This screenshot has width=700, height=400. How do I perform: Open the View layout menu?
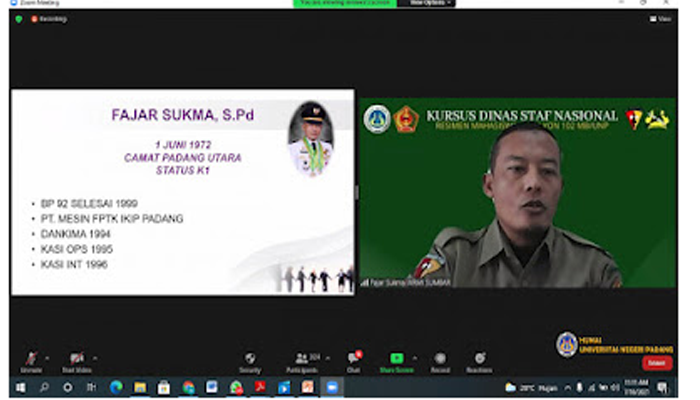pyautogui.click(x=661, y=18)
